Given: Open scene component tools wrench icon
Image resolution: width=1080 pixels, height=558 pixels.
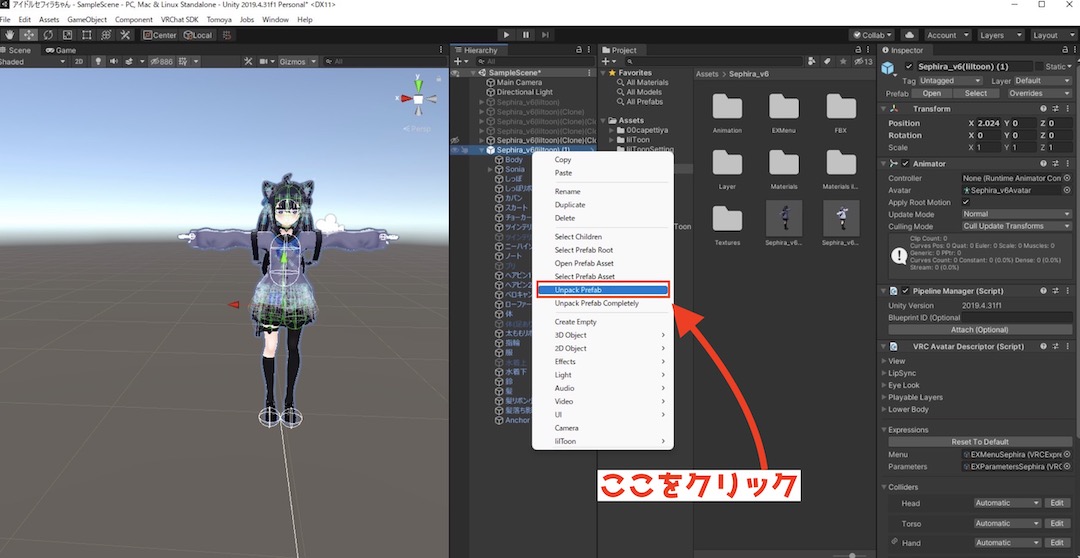Looking at the screenshot, I should click(x=248, y=61).
